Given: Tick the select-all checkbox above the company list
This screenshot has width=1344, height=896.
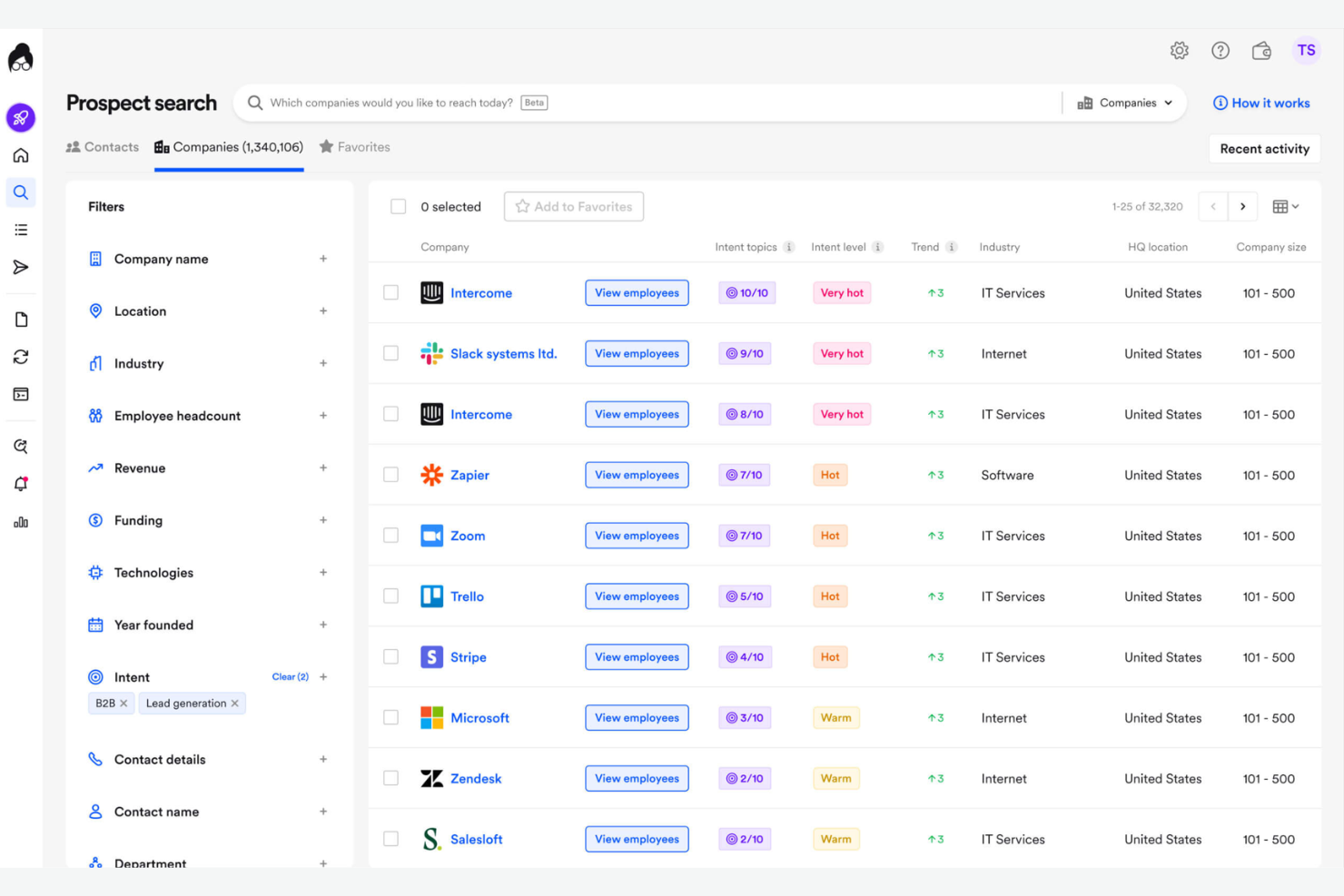Looking at the screenshot, I should coord(399,206).
